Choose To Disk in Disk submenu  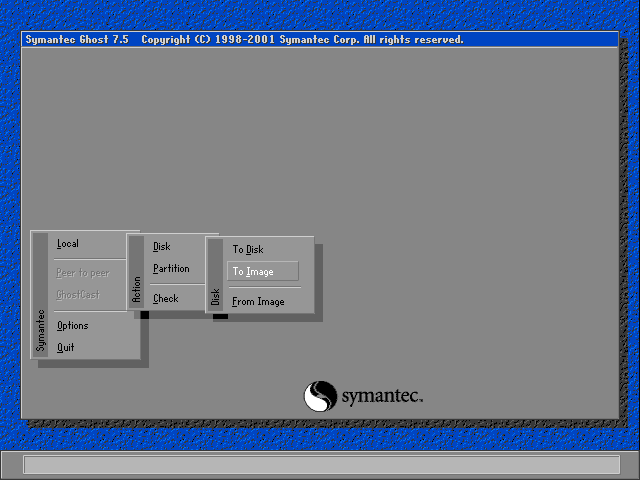point(248,249)
